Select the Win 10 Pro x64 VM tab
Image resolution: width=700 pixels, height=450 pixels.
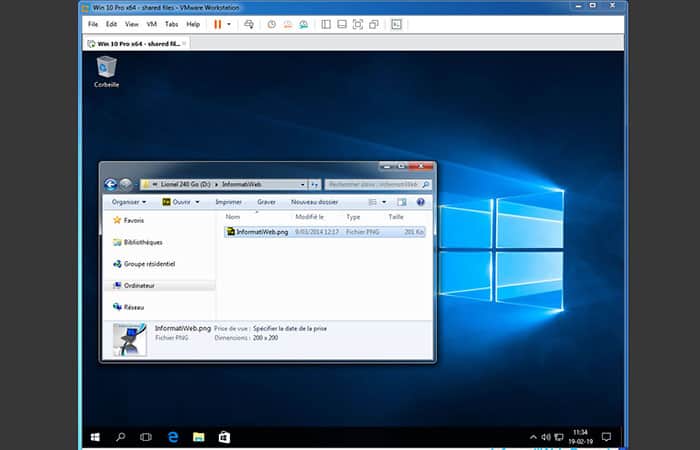click(x=135, y=44)
